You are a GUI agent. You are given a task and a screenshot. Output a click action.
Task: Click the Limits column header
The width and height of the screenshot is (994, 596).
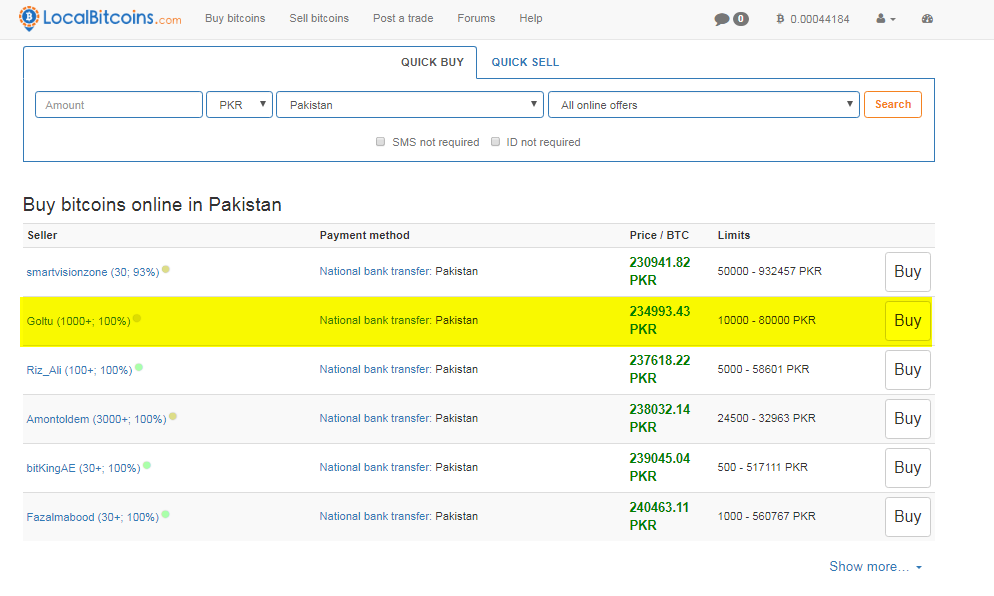[x=733, y=235]
